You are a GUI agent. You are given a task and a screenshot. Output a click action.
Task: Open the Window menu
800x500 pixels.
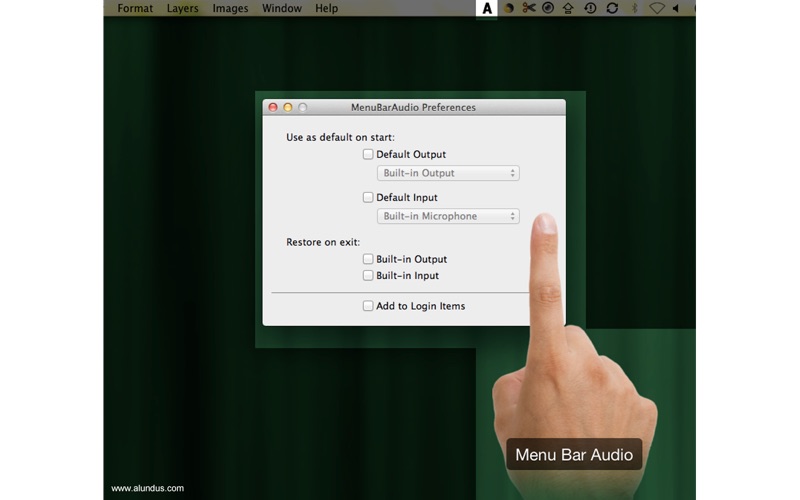click(282, 8)
